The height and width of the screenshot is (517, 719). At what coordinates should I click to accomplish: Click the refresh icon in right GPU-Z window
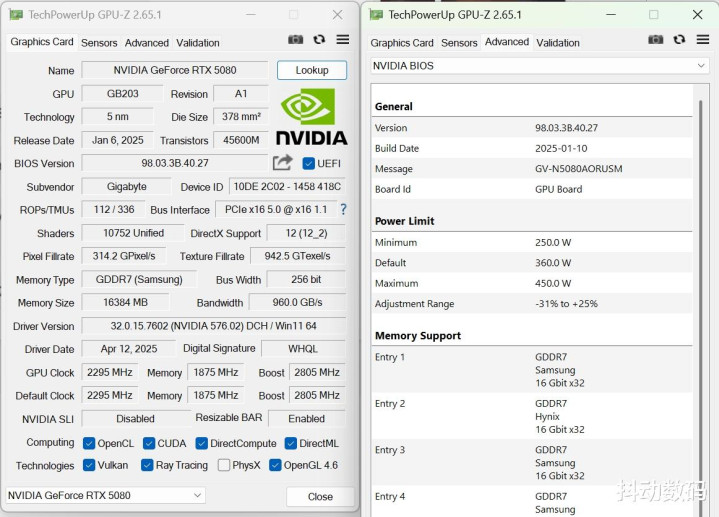point(679,39)
